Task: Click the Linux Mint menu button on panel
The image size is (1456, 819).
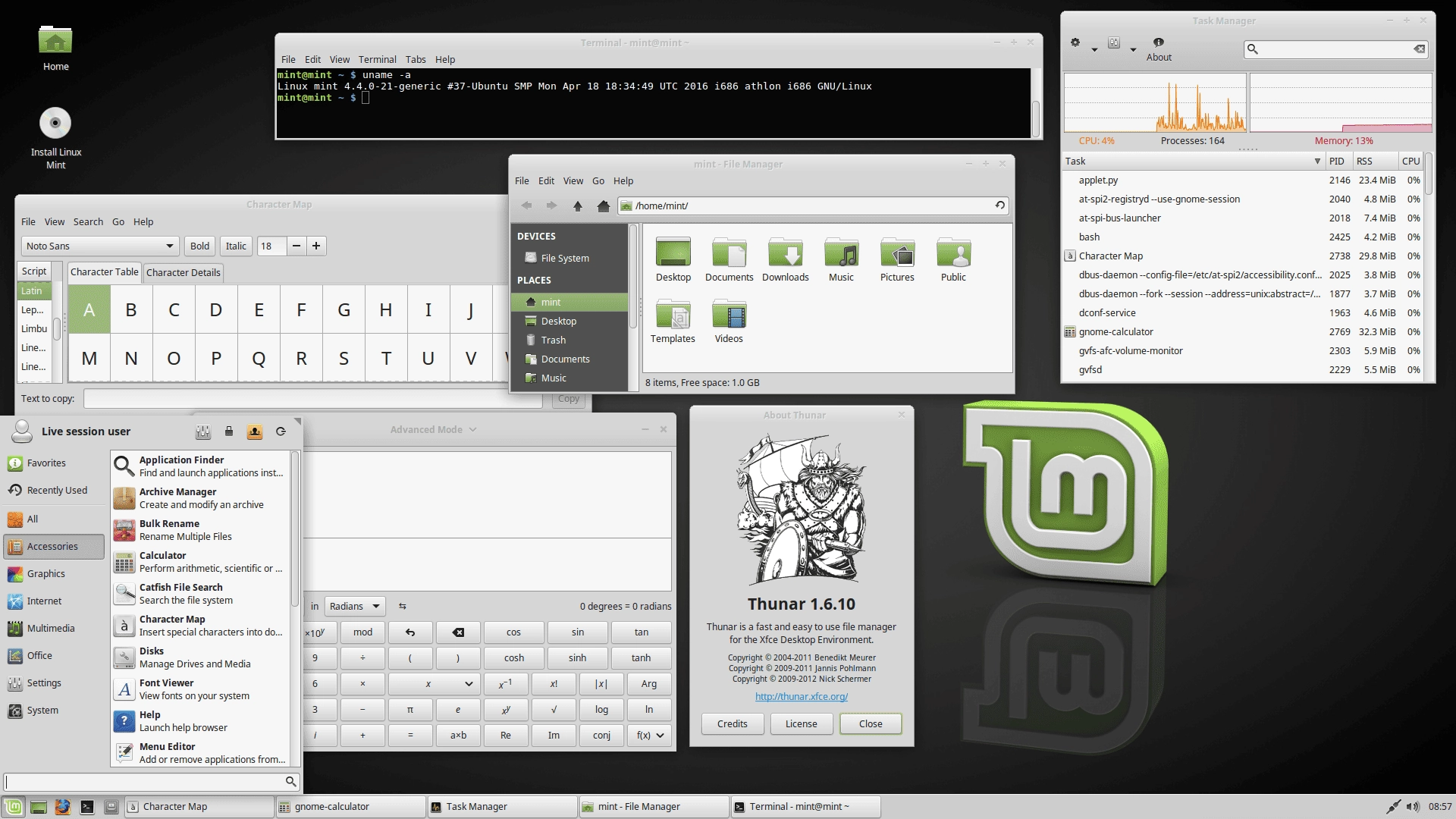Action: click(14, 807)
